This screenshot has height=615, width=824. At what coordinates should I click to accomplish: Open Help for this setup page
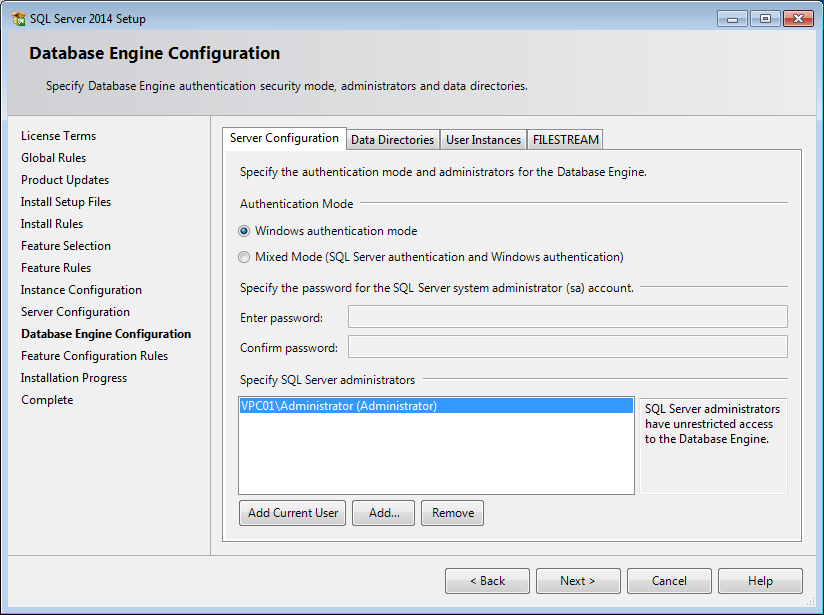click(x=760, y=581)
